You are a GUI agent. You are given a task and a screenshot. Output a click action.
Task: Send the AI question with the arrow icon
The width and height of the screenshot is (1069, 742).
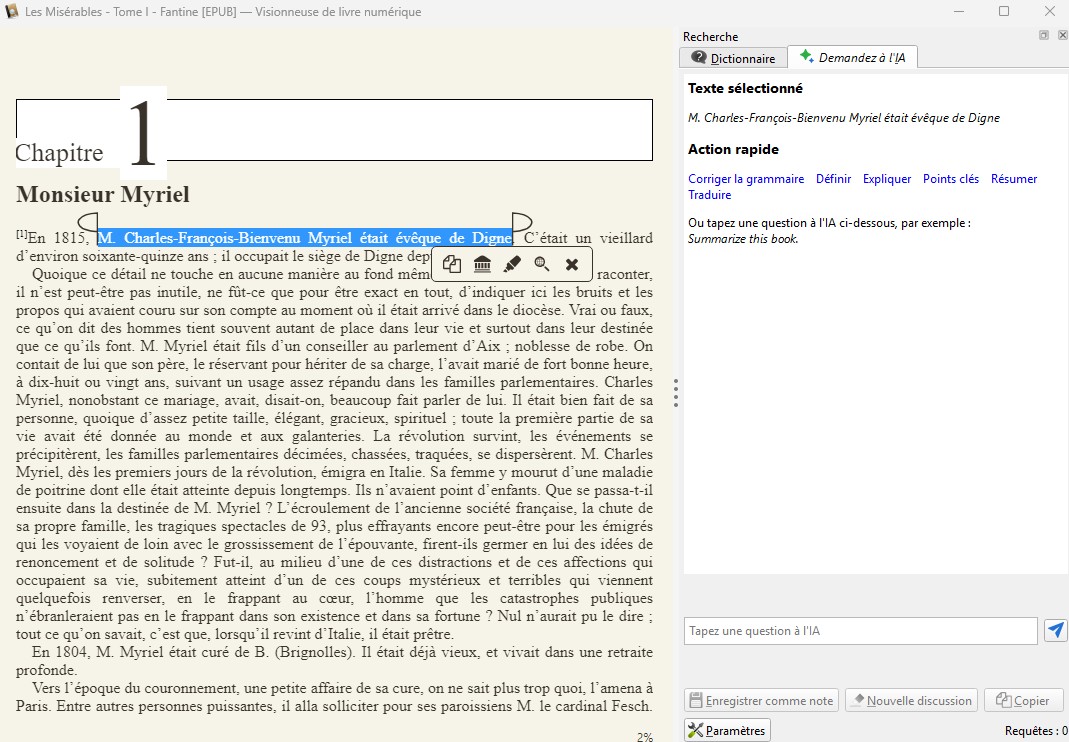(1055, 630)
